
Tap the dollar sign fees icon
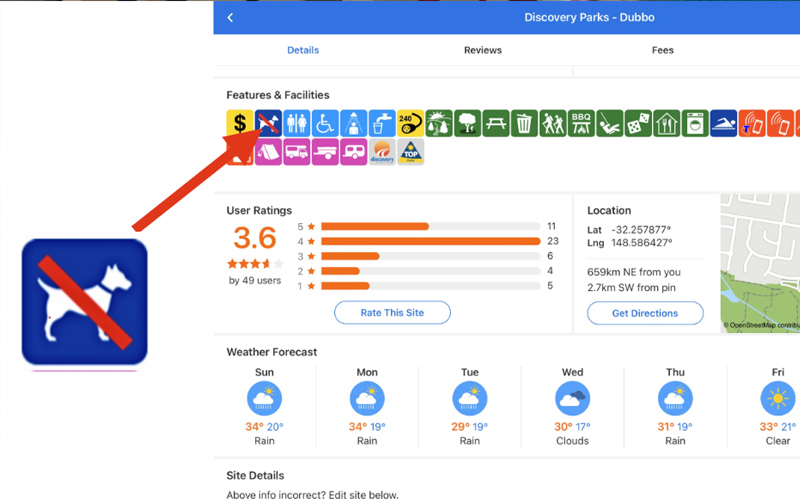[240, 123]
